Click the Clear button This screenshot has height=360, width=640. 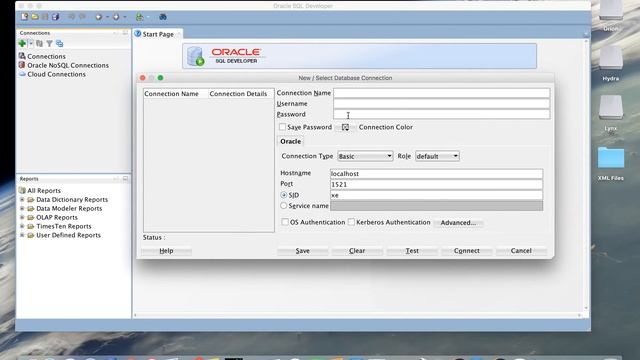[x=357, y=251]
